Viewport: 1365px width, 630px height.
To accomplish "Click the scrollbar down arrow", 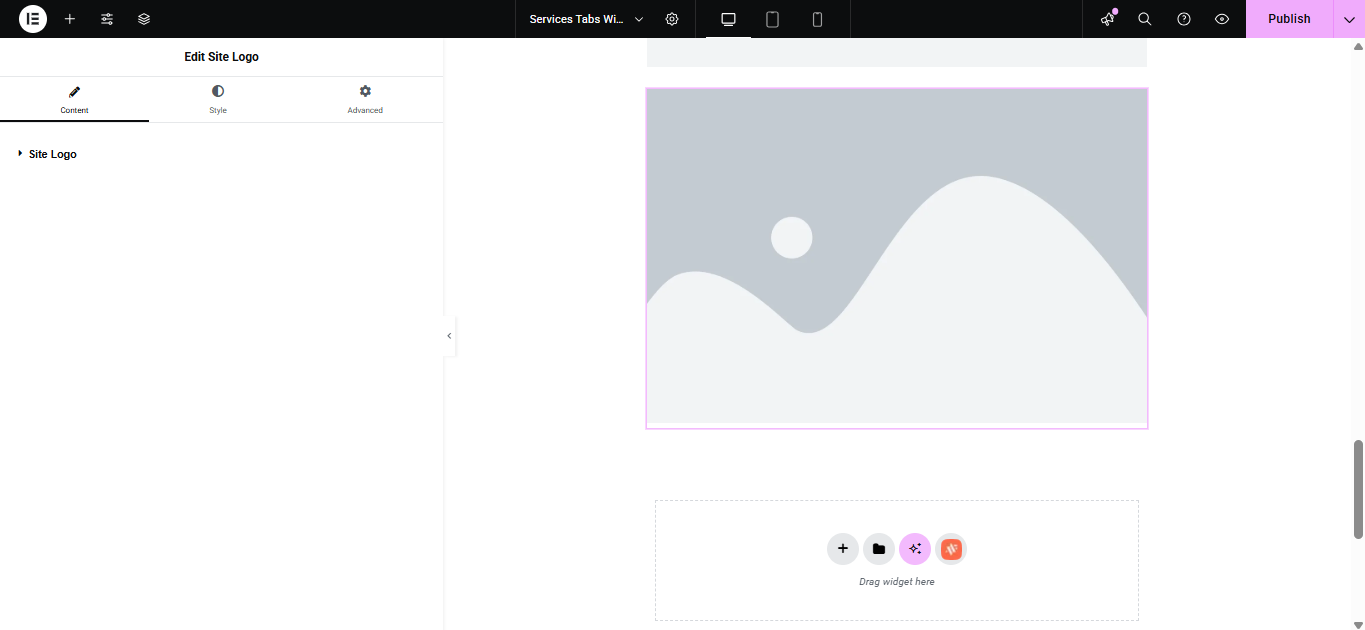I will (1358, 624).
